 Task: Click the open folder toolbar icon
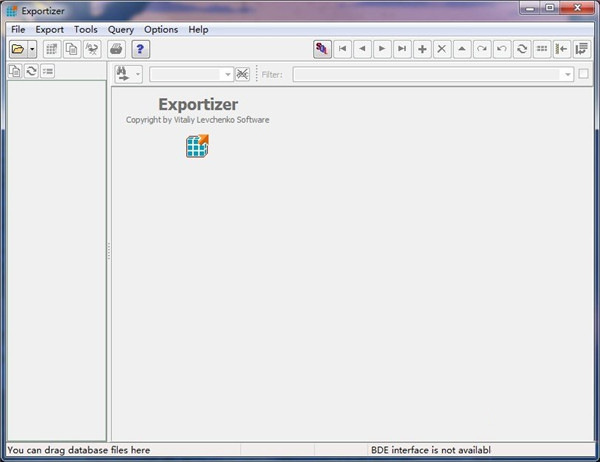[x=18, y=49]
